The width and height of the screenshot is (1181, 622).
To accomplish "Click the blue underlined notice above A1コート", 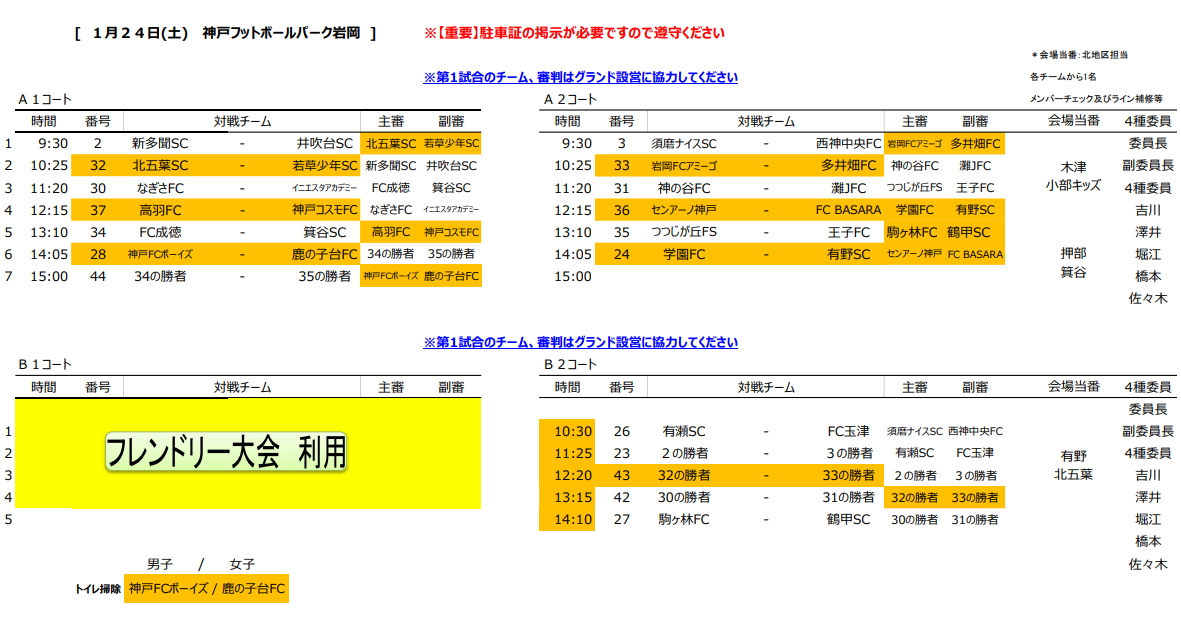I will tap(580, 77).
